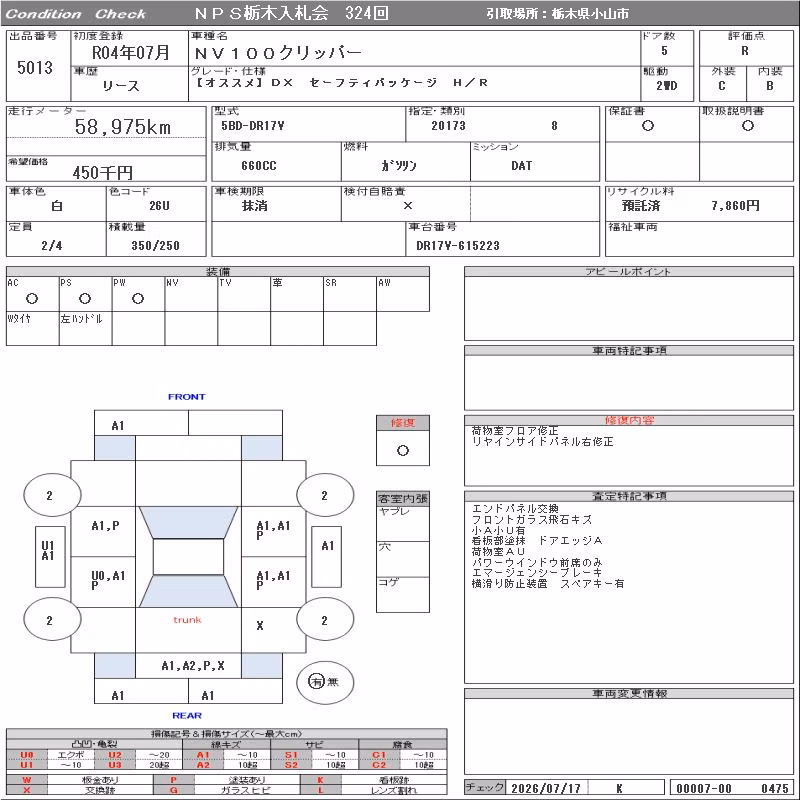Click the アピールポイント section header
Screen dimensions: 800x800
pyautogui.click(x=629, y=271)
